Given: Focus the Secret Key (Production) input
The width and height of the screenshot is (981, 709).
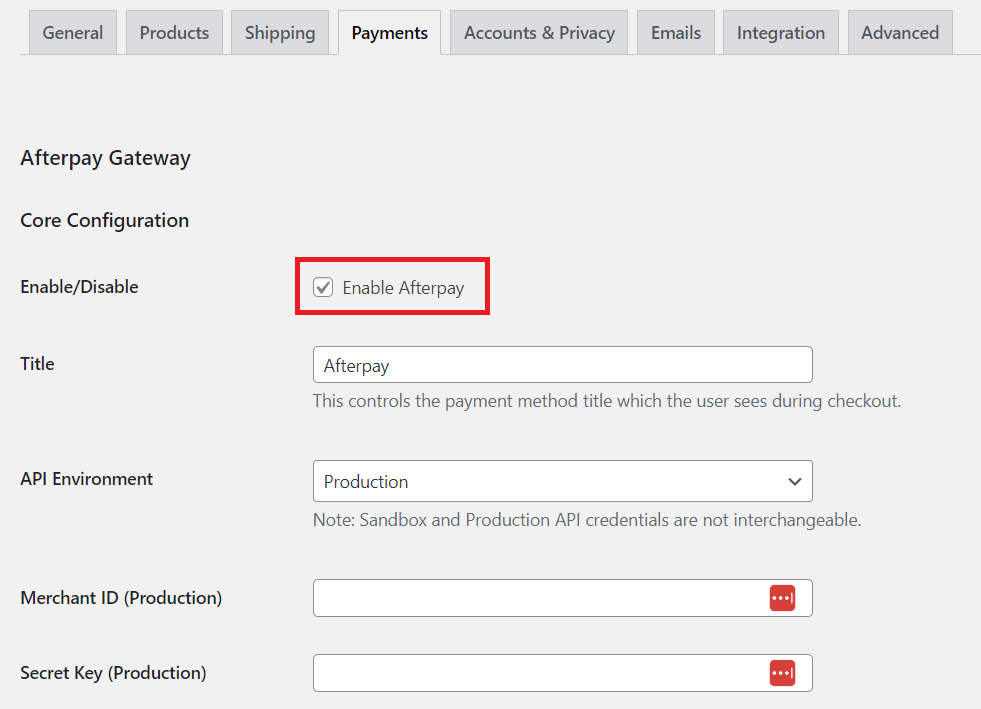Looking at the screenshot, I should (540, 673).
